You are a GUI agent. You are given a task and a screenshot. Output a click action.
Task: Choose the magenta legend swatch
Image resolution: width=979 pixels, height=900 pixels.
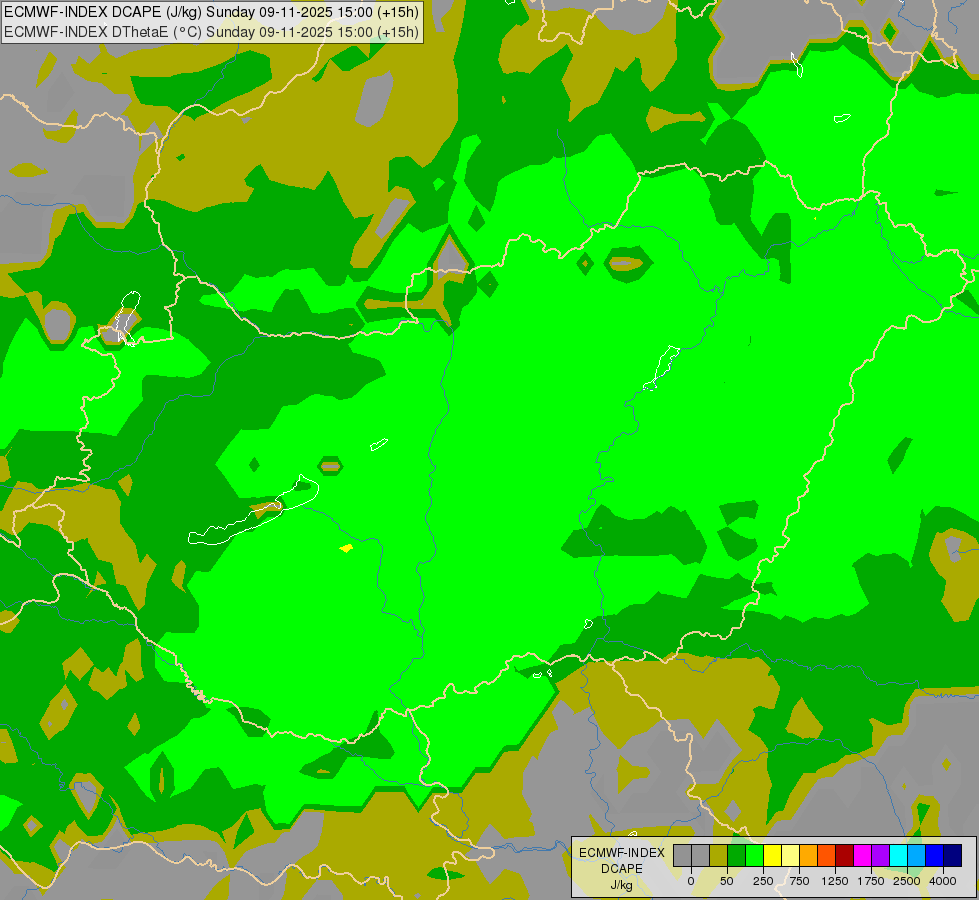pos(862,855)
